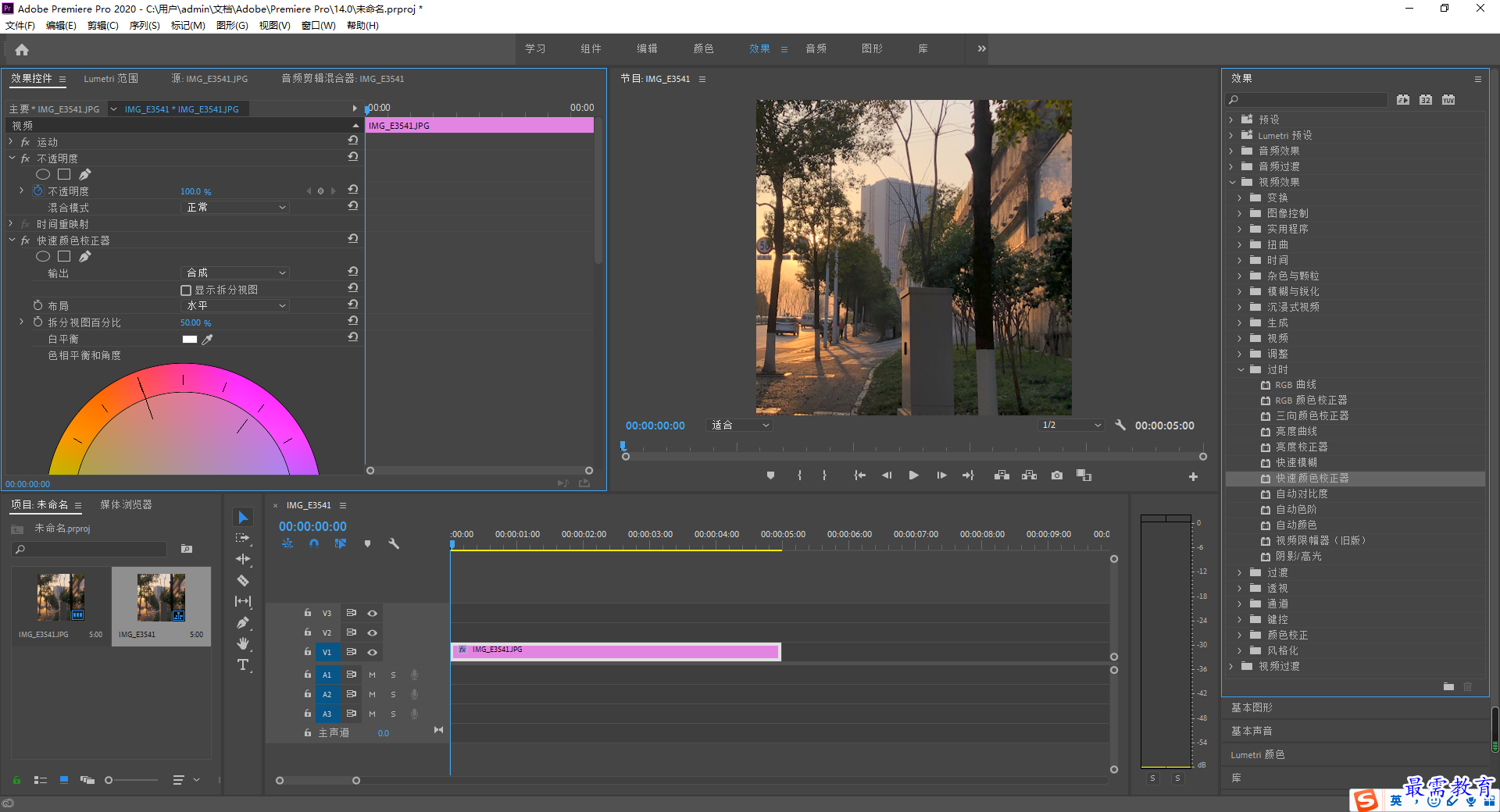This screenshot has height=812, width=1500.
Task: Open the 媒体浏览器 tab
Action: click(x=126, y=505)
